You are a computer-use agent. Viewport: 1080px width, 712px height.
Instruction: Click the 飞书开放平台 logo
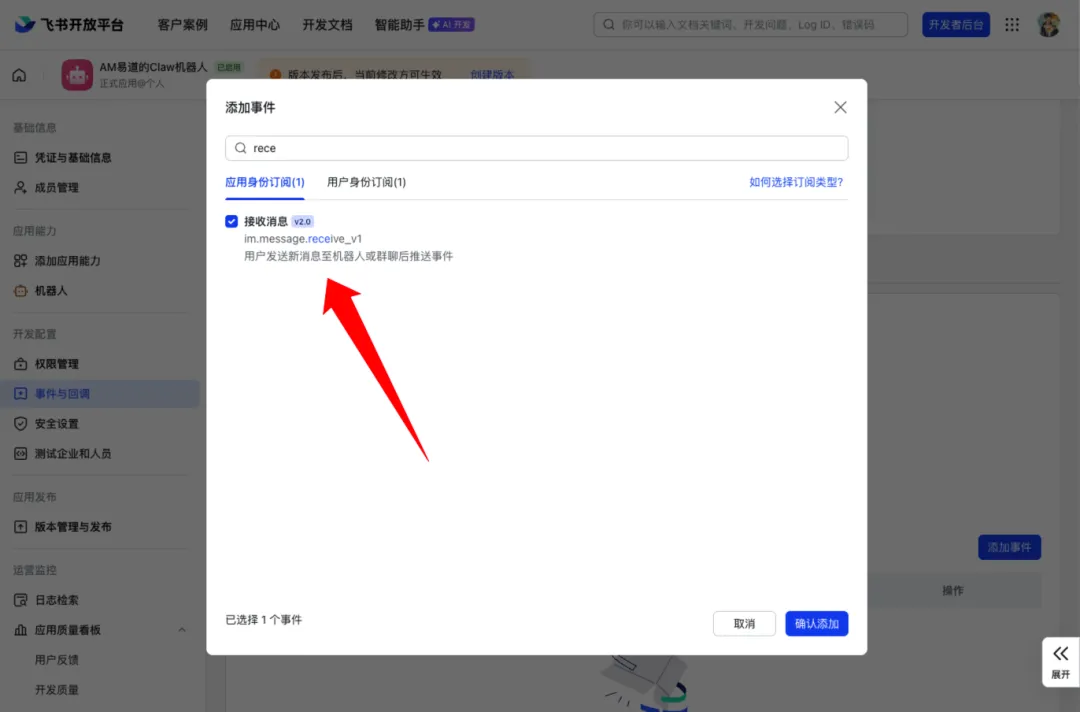pos(69,25)
